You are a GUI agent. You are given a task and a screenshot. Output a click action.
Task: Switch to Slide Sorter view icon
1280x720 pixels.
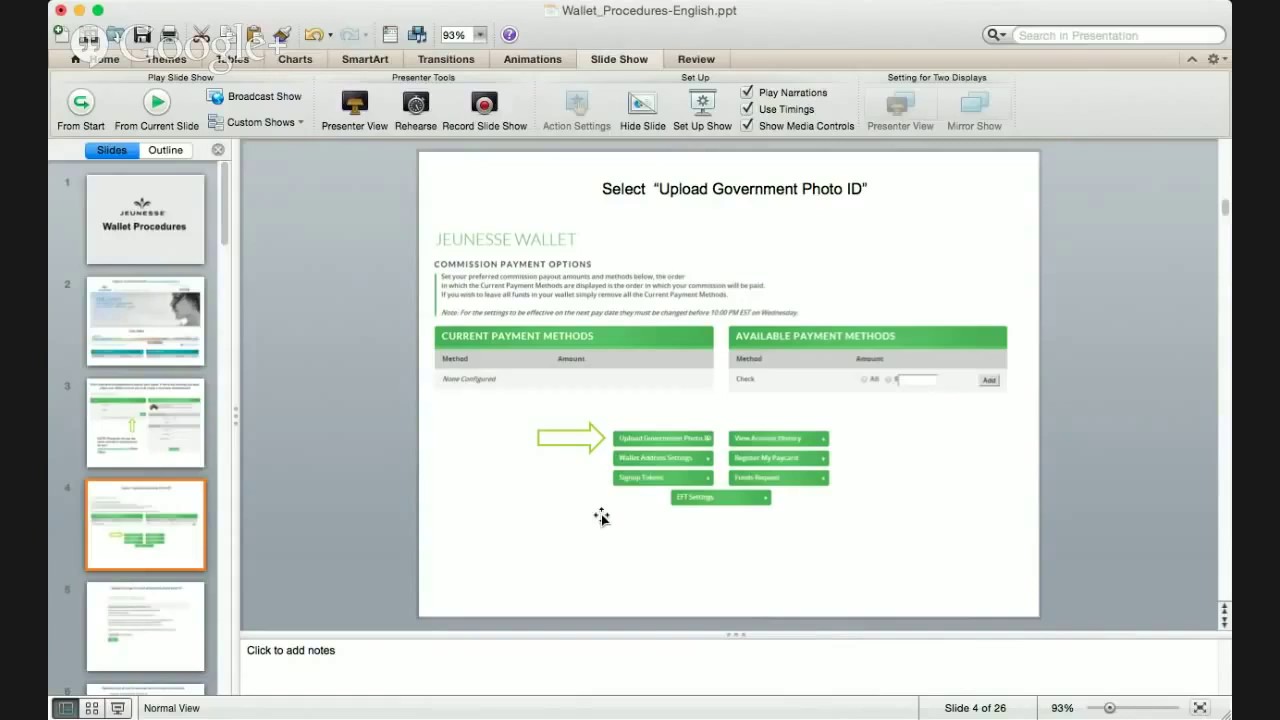point(92,708)
